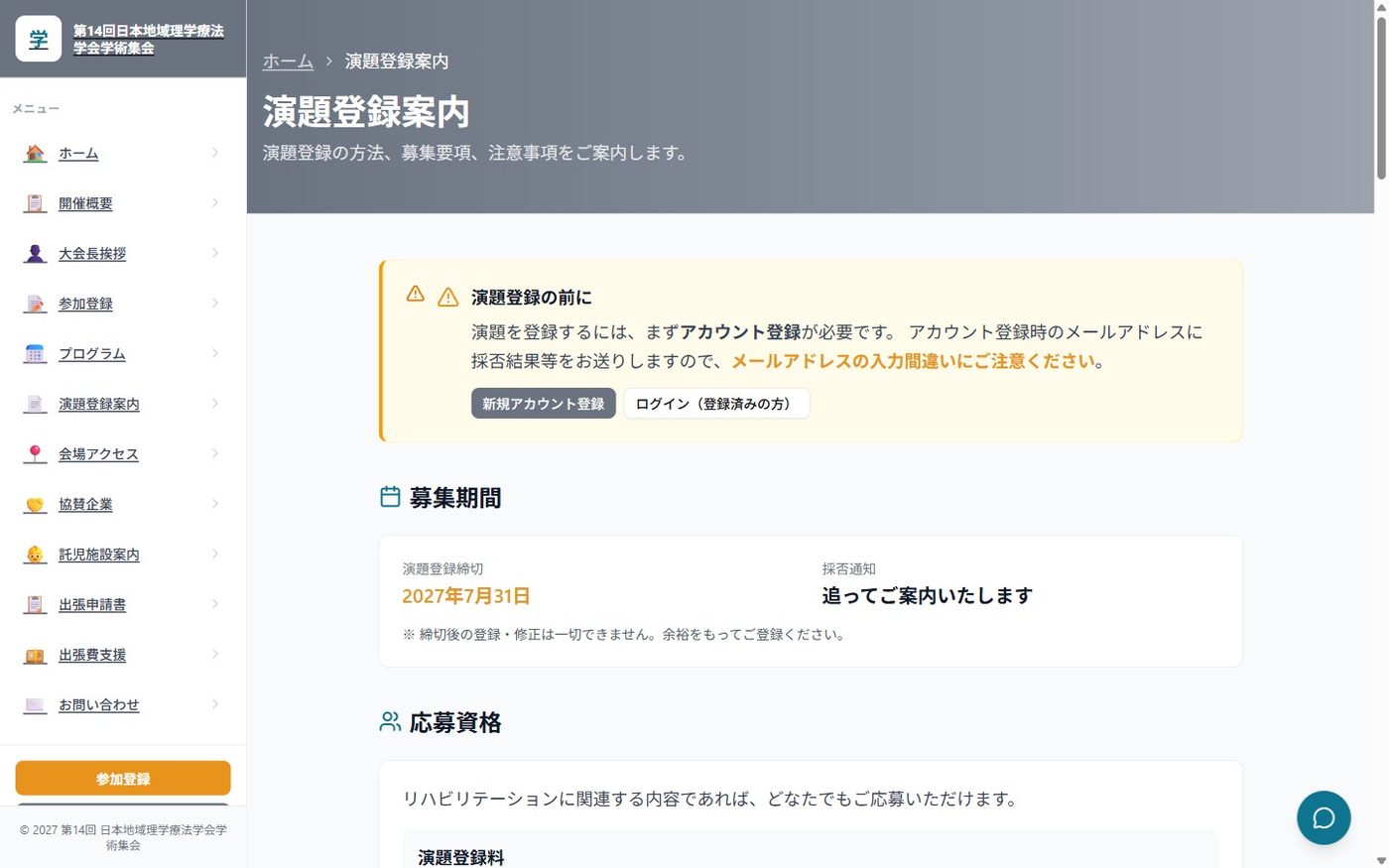Click the 参加登録 text link in the menu
1389x868 pixels.
(85, 304)
